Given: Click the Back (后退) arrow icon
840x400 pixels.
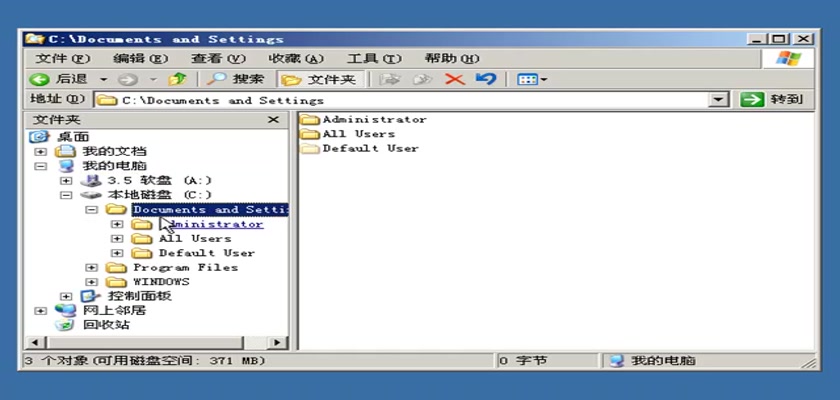Looking at the screenshot, I should point(40,79).
